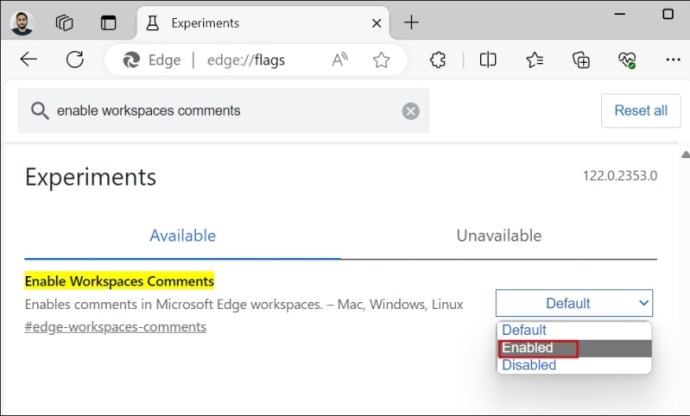
Task: Open the tab actions menu icon
Action: click(108, 22)
